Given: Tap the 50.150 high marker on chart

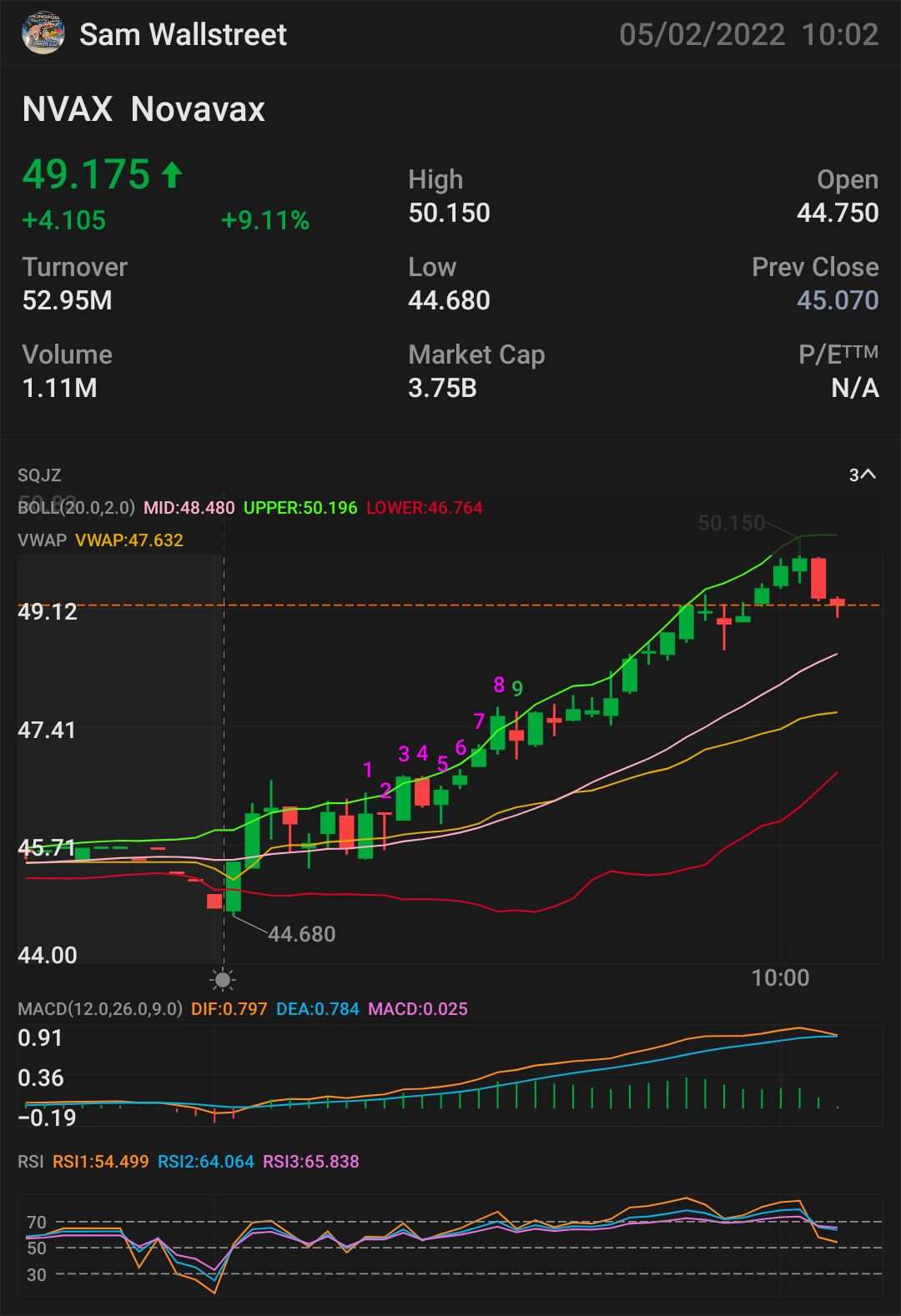Looking at the screenshot, I should pos(732,523).
